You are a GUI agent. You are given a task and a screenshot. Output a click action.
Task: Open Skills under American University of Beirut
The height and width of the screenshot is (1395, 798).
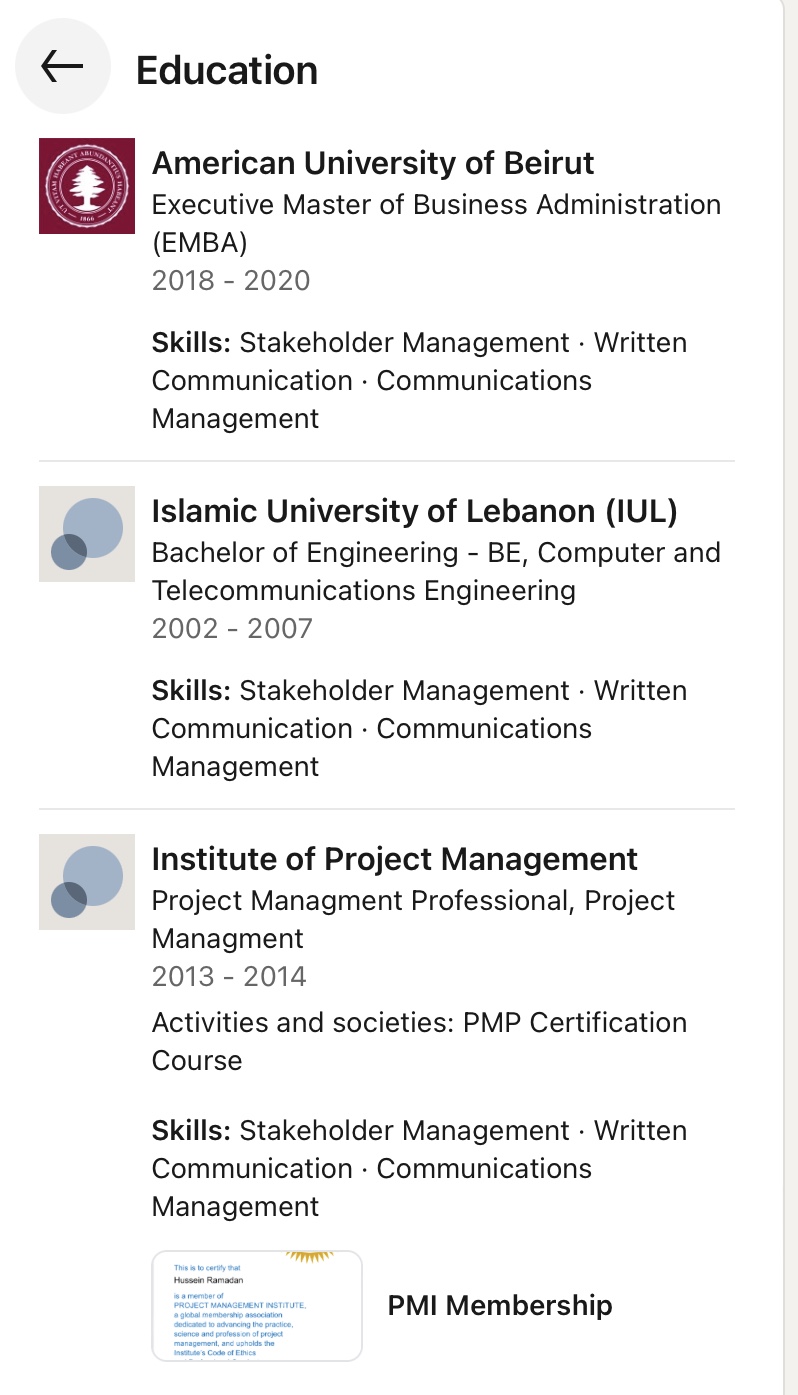coord(419,380)
